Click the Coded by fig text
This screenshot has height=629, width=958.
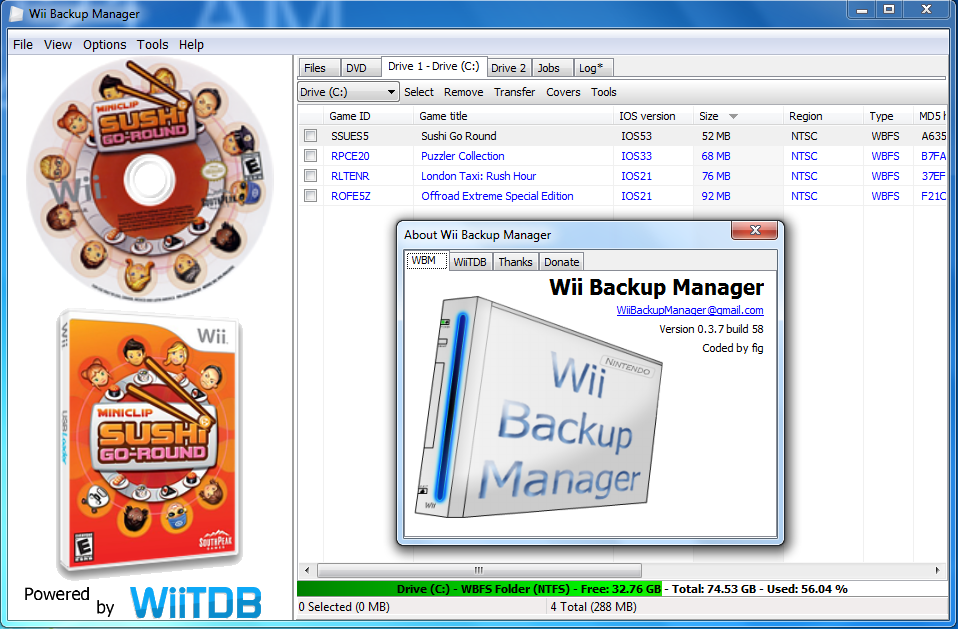click(x=733, y=348)
